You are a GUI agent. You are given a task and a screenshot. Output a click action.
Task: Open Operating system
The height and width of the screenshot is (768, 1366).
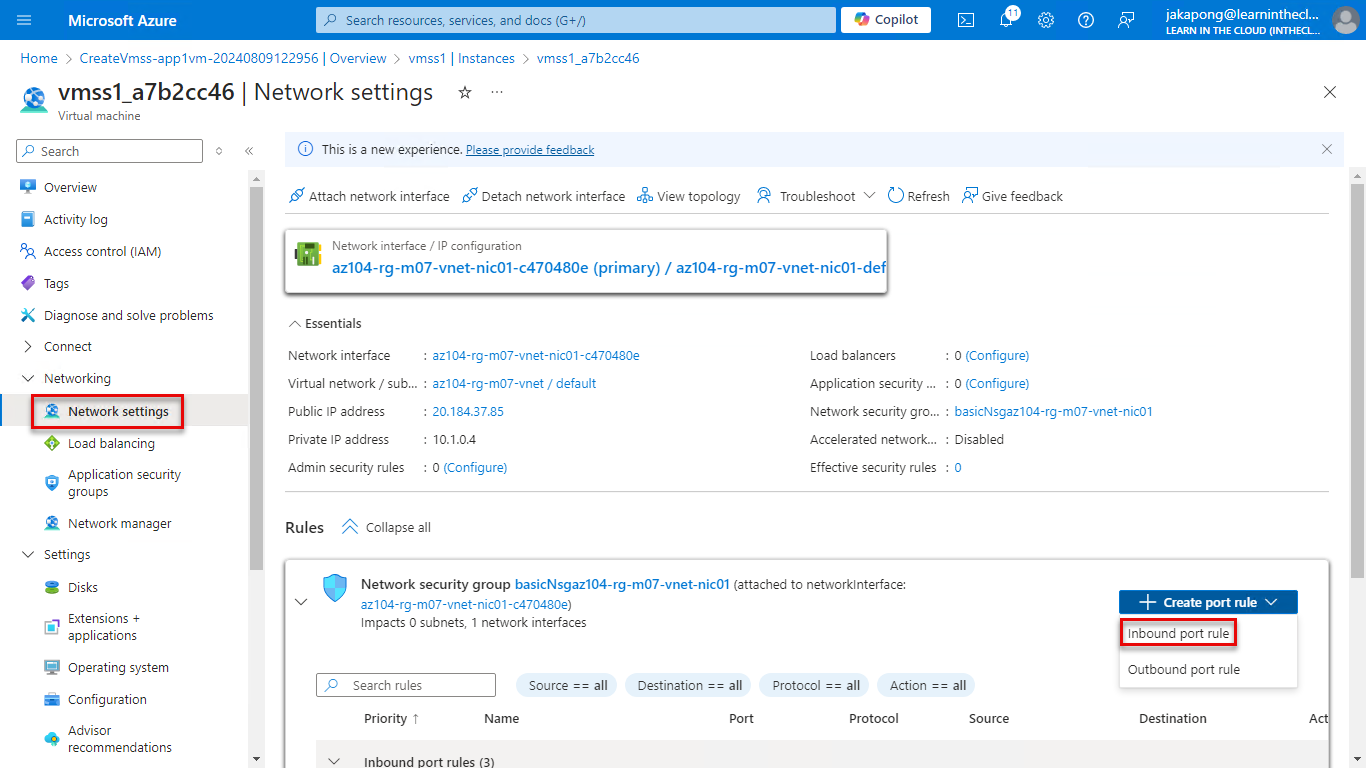118,667
